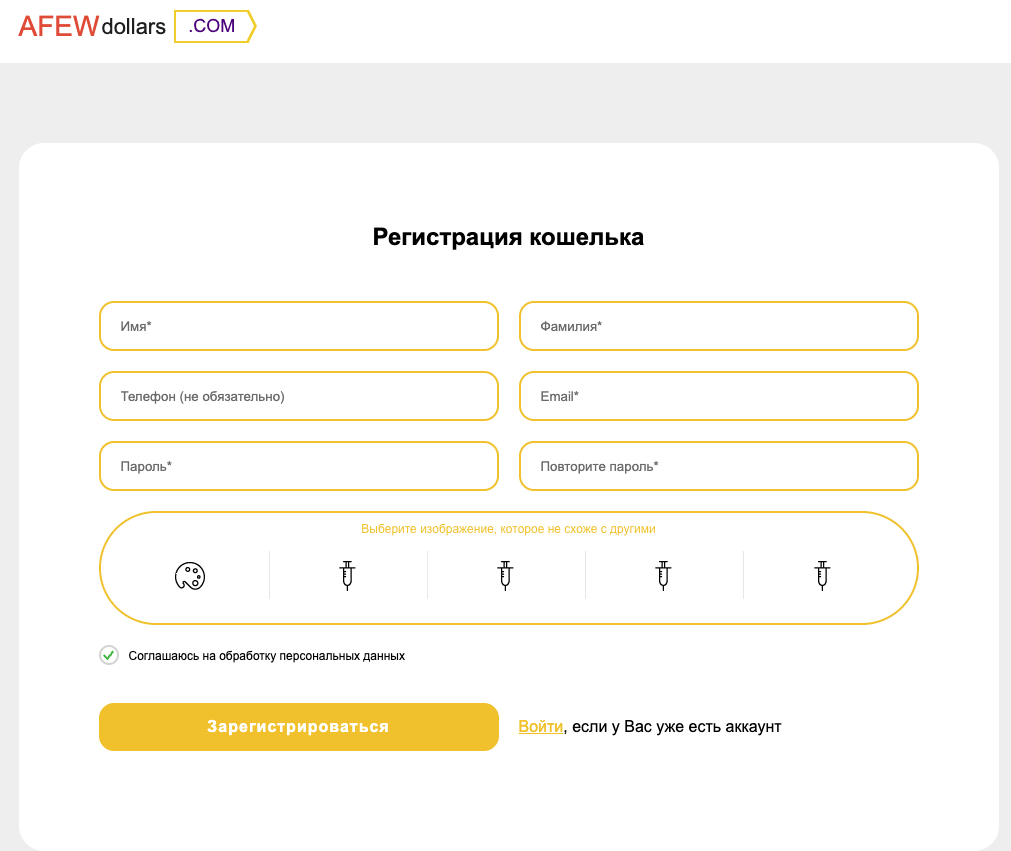This screenshot has height=851, width=1011.
Task: Select the paint palette captcha image
Action: 190,576
